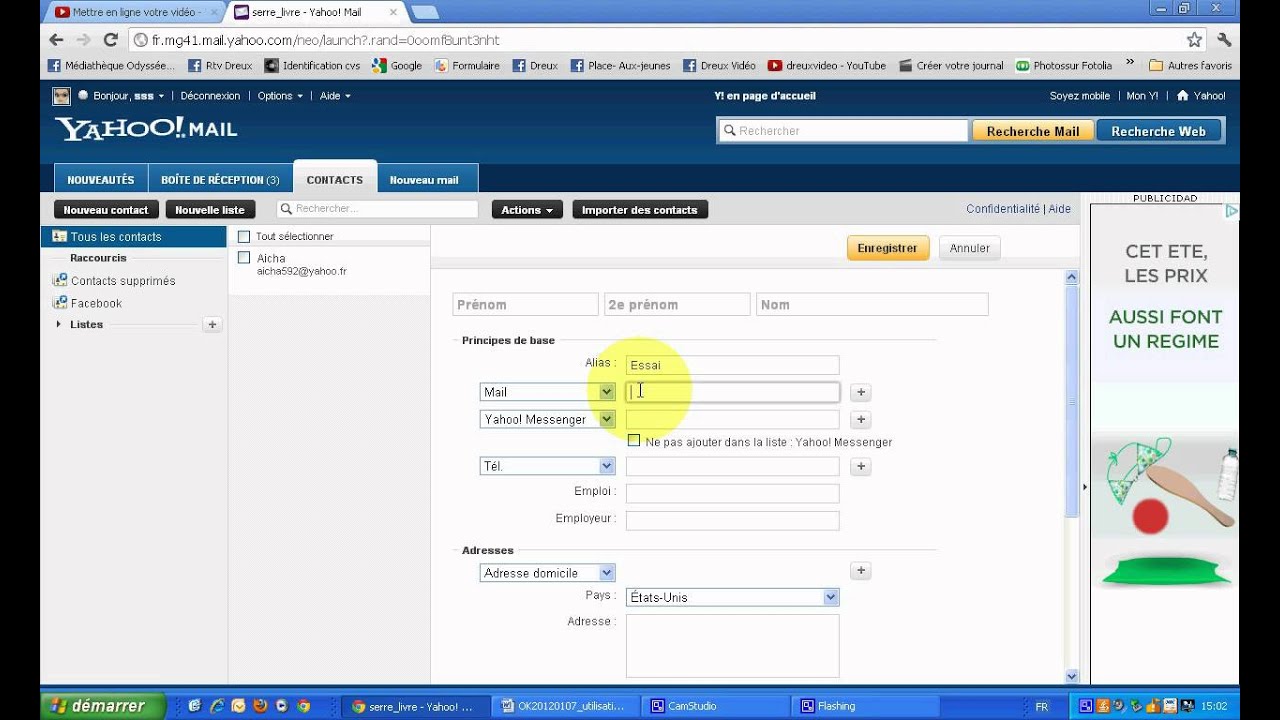This screenshot has width=1280, height=720.
Task: Open CamStudio from the taskbar
Action: pyautogui.click(x=716, y=706)
